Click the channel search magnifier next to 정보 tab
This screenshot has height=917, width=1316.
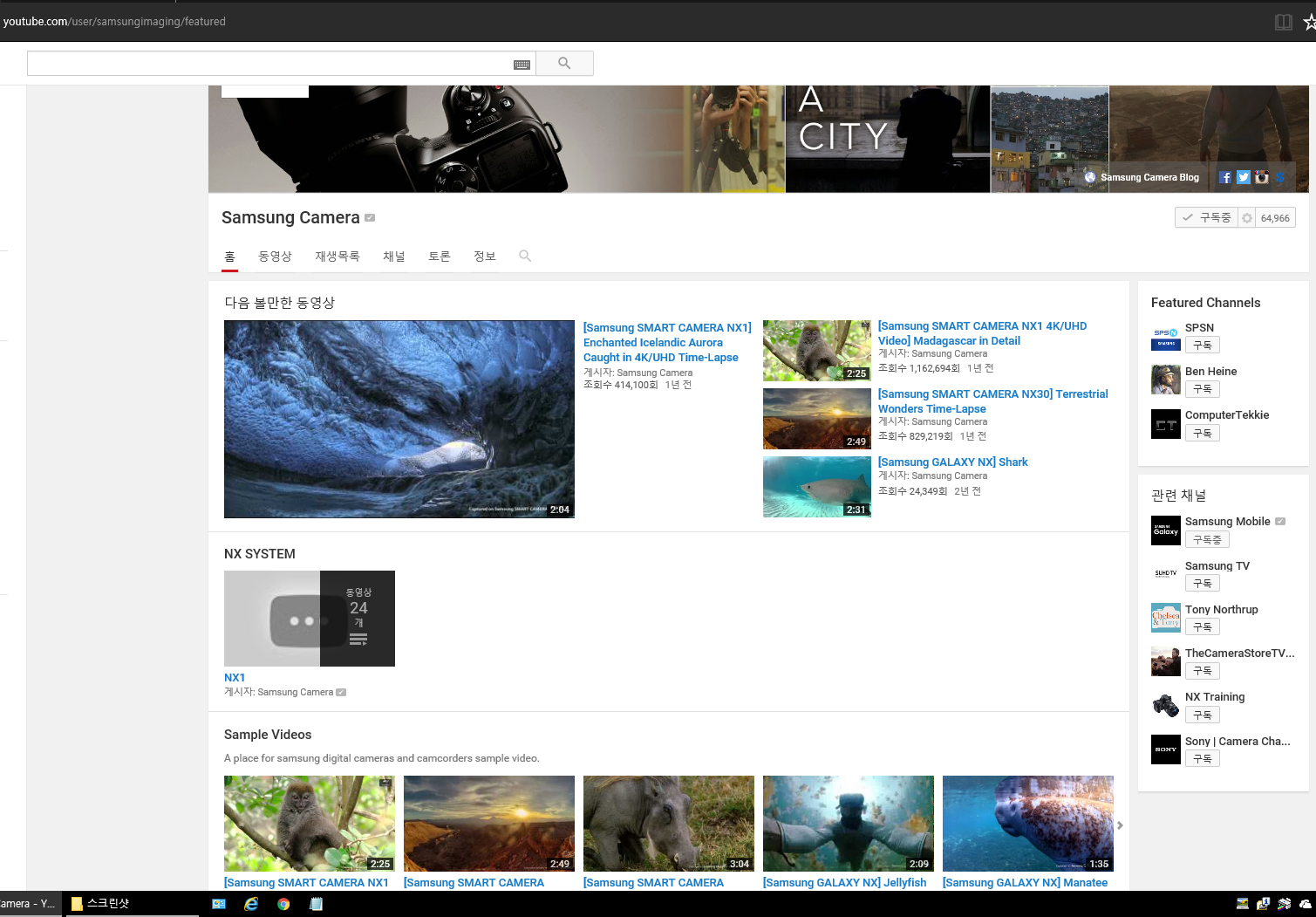tap(525, 256)
